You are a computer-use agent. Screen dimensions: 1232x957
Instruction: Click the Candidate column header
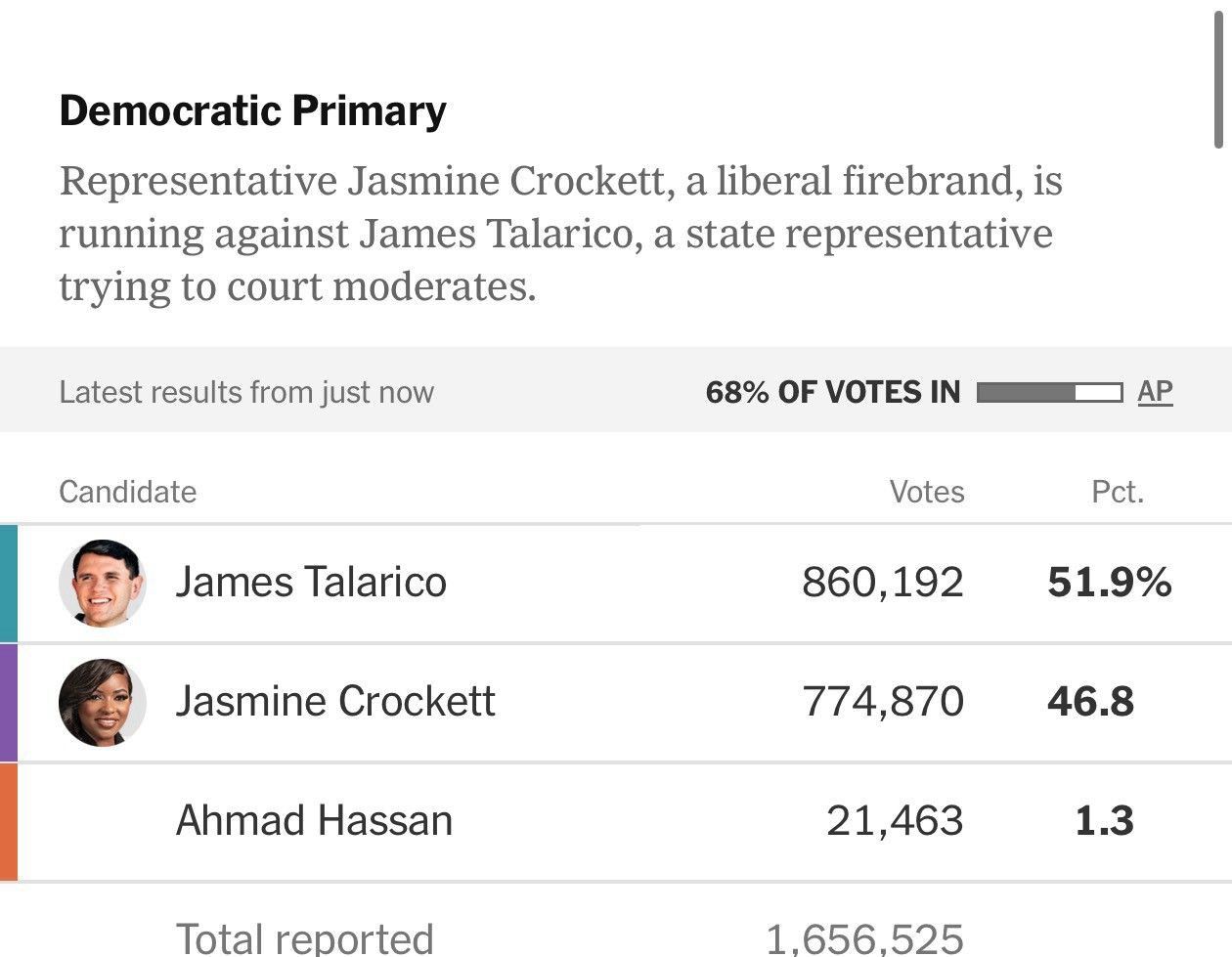click(127, 492)
